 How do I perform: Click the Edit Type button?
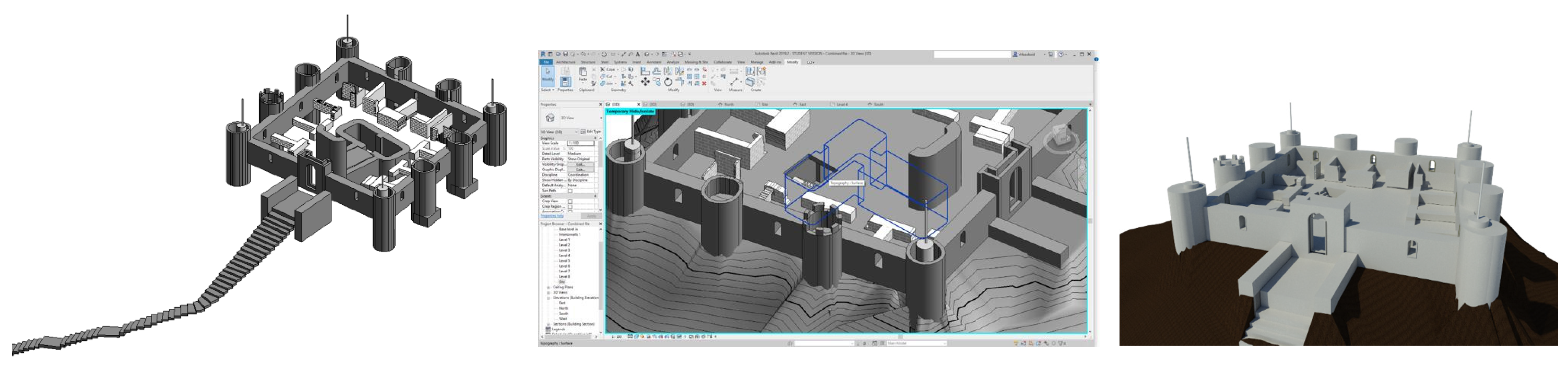coord(591,132)
